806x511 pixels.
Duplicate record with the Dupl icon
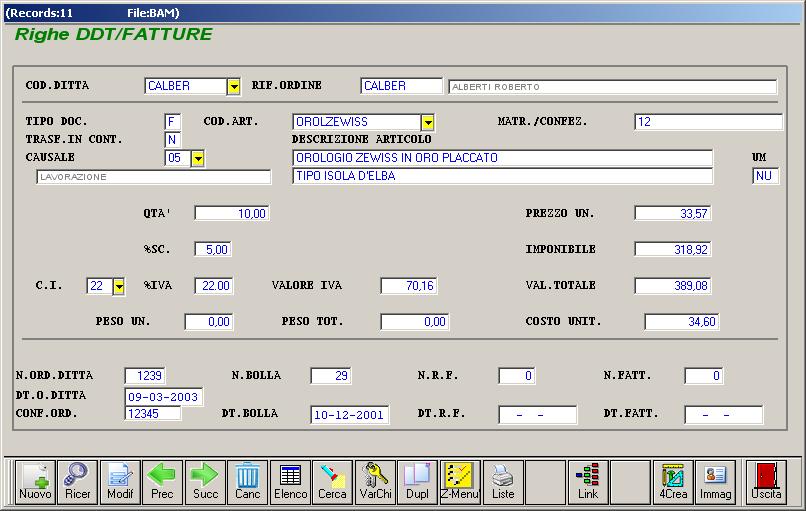(417, 482)
